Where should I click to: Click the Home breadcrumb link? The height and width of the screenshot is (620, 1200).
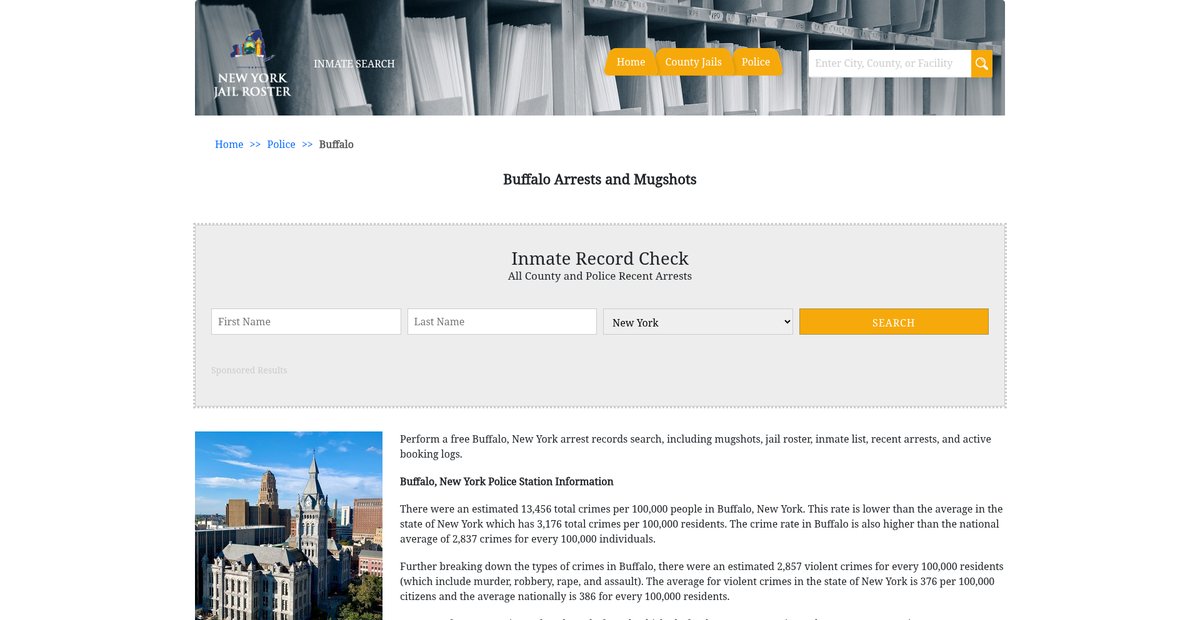tap(229, 144)
